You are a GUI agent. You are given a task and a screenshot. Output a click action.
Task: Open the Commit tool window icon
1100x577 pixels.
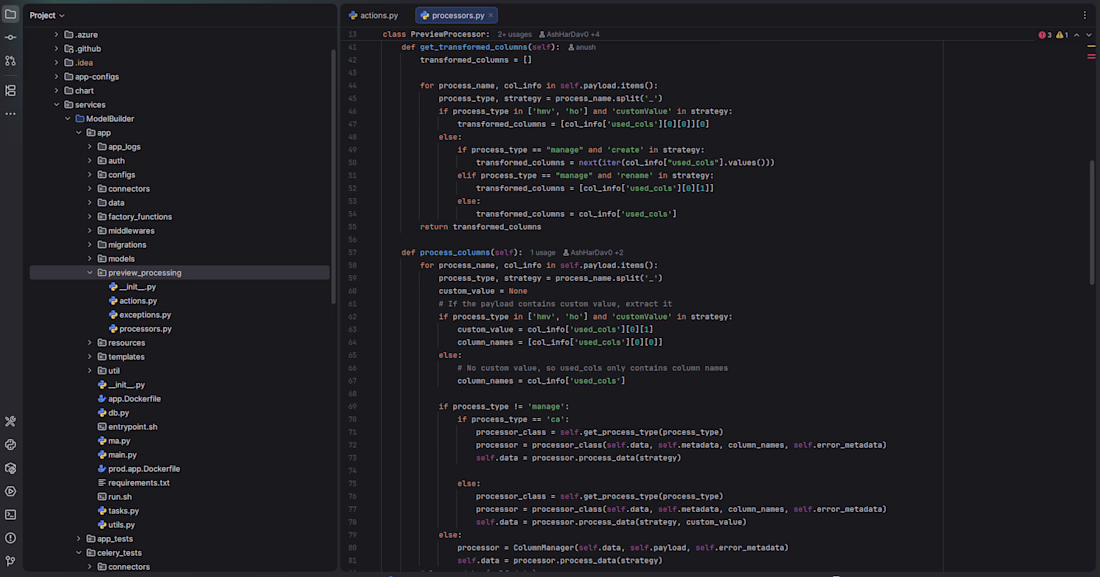click(11, 38)
